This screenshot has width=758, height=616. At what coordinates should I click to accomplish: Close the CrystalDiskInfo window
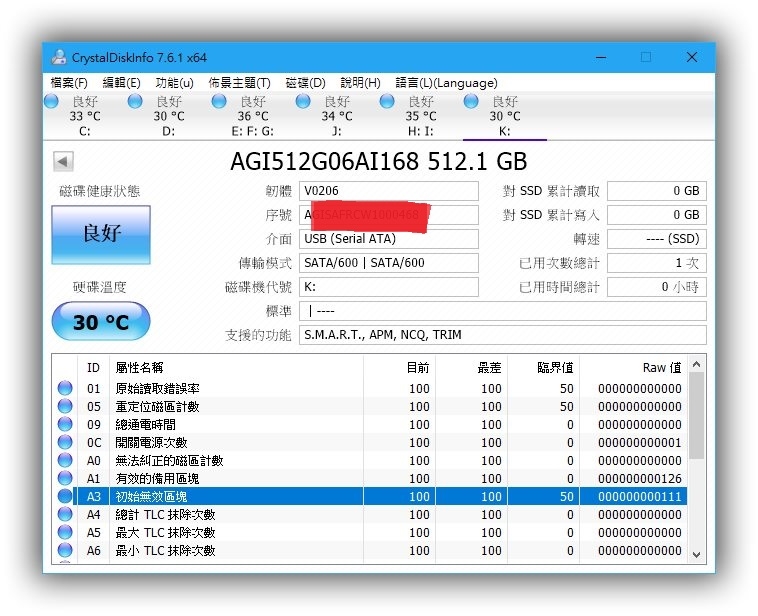[x=692, y=57]
